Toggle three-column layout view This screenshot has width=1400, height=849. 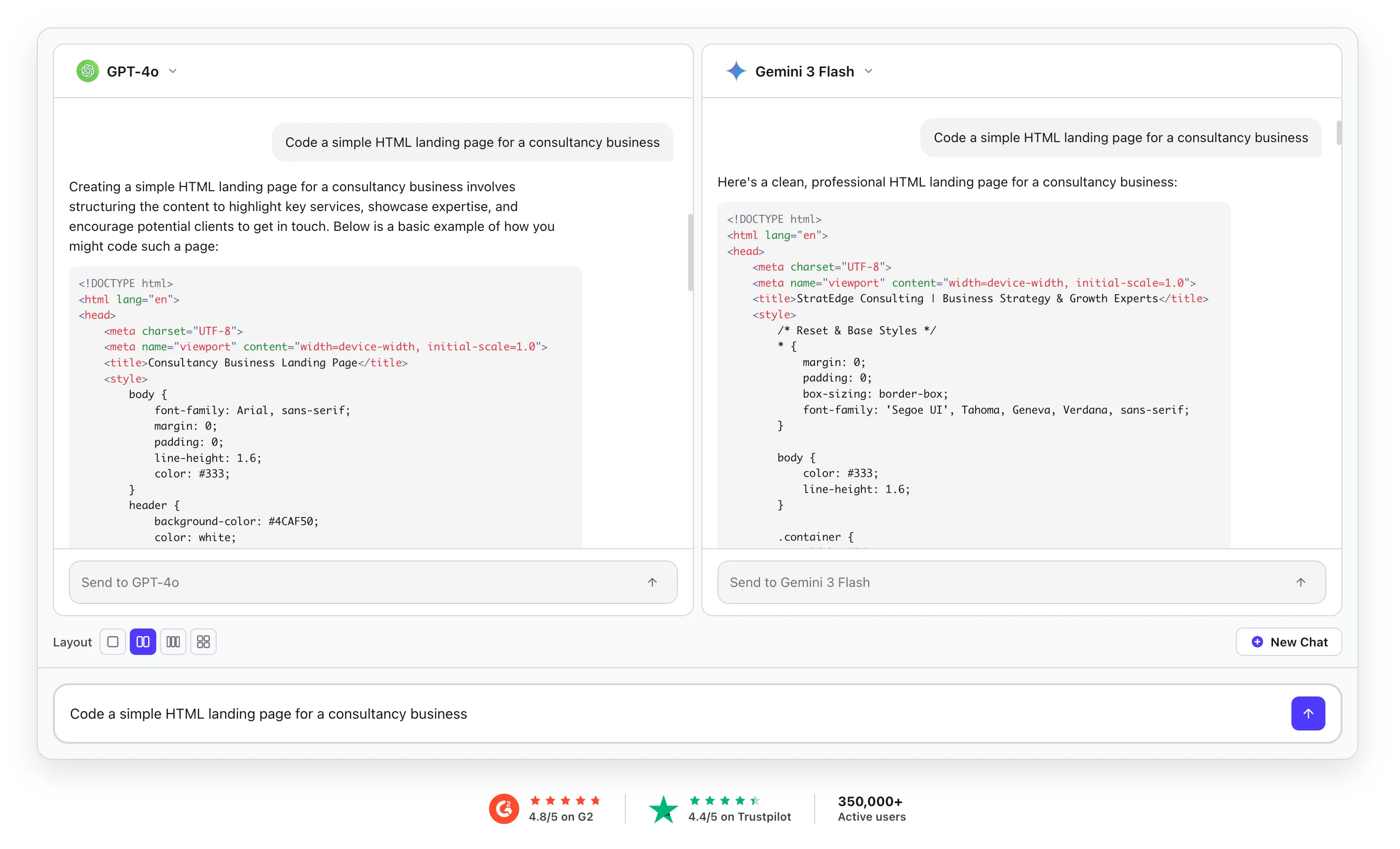click(x=173, y=642)
